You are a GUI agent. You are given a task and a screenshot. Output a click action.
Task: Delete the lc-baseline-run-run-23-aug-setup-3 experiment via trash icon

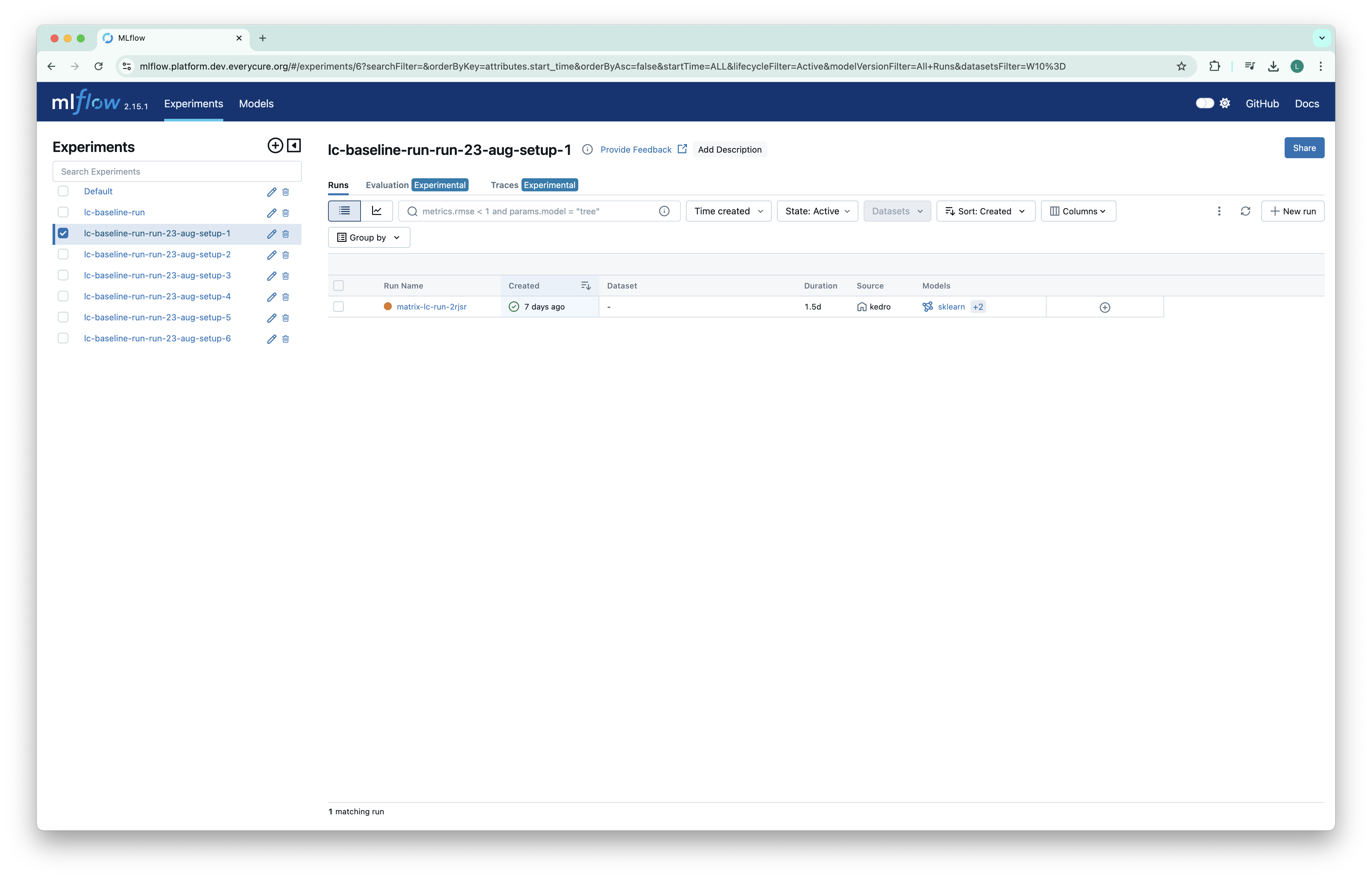(285, 276)
